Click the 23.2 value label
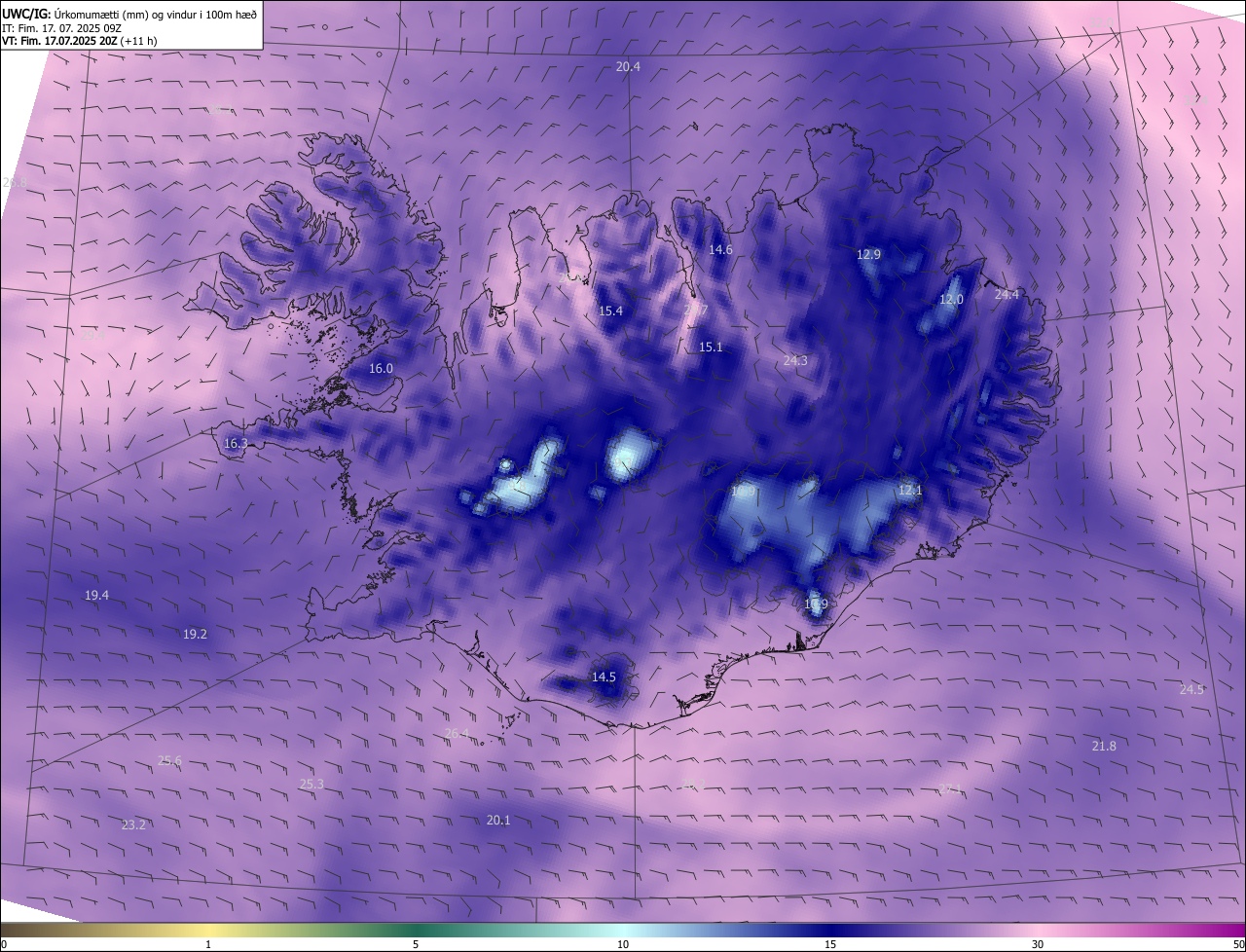Image resolution: width=1246 pixels, height=952 pixels. tap(133, 825)
